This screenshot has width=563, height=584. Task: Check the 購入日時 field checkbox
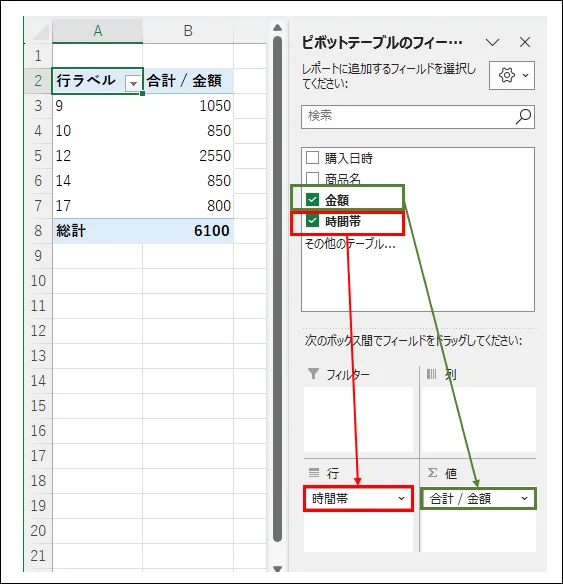(x=312, y=158)
